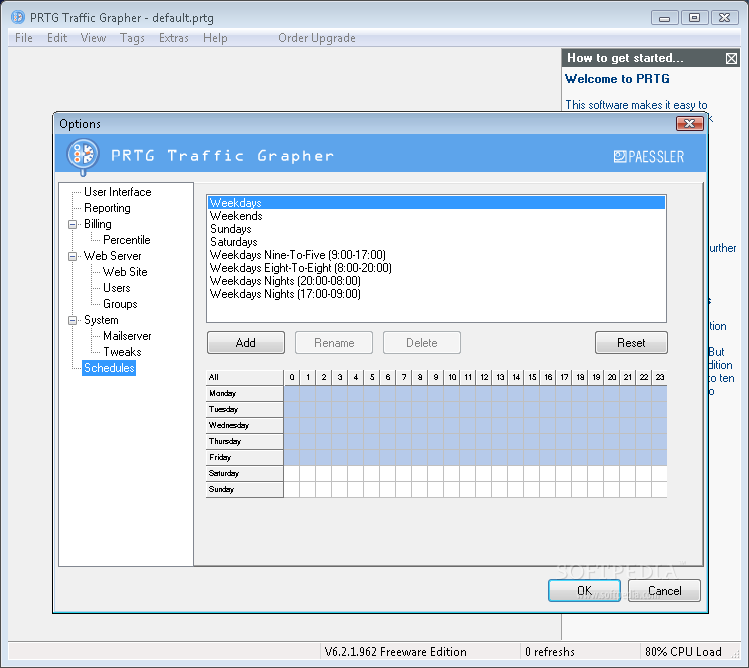Close the Options dialog with red X
This screenshot has height=668, width=749.
pos(690,124)
